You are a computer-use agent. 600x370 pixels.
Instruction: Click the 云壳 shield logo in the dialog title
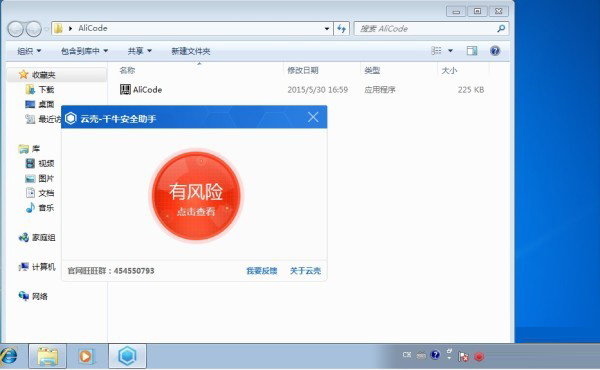tap(71, 119)
